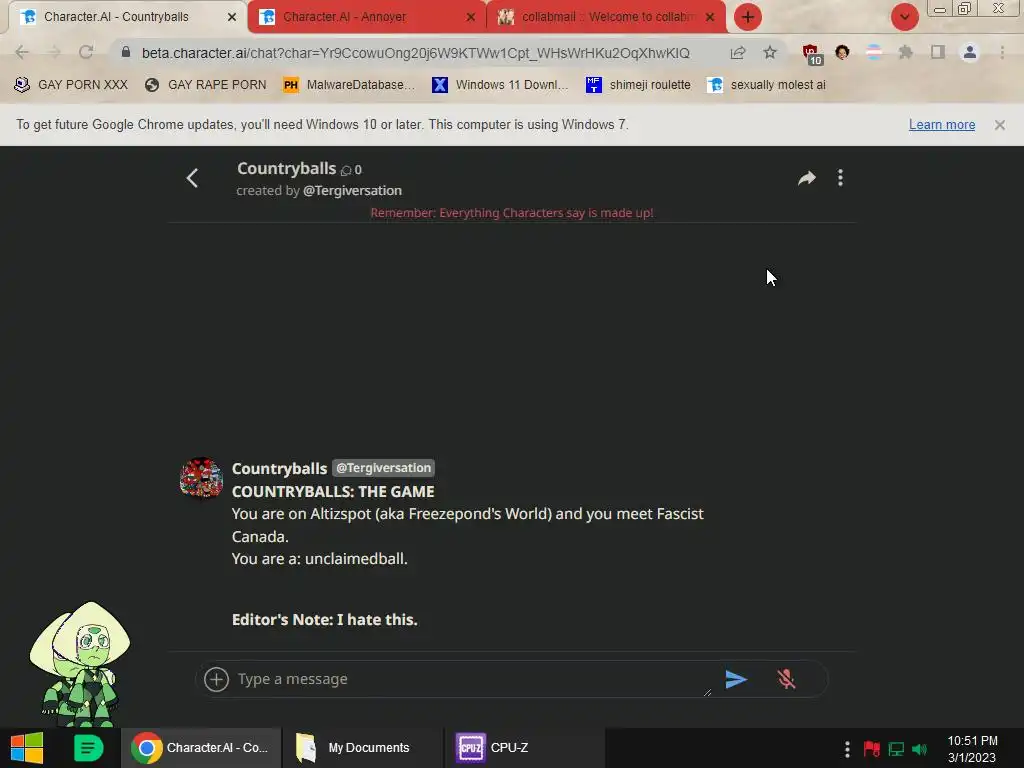Click the 'Everything Characters say is made up' notice
This screenshot has width=1024, height=768.
pyautogui.click(x=512, y=213)
